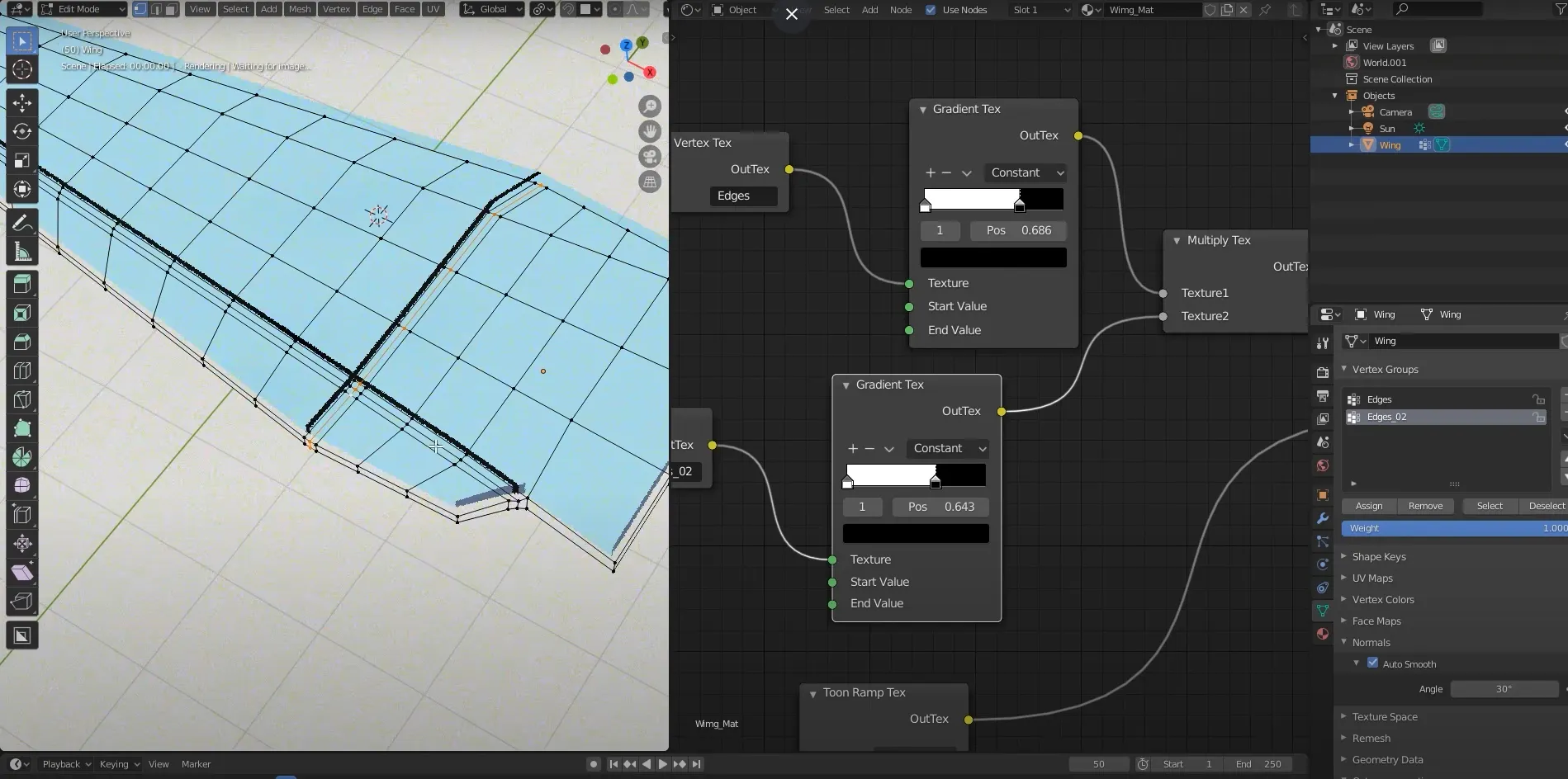Toggle the Use Nodes checkbox

coord(931,10)
